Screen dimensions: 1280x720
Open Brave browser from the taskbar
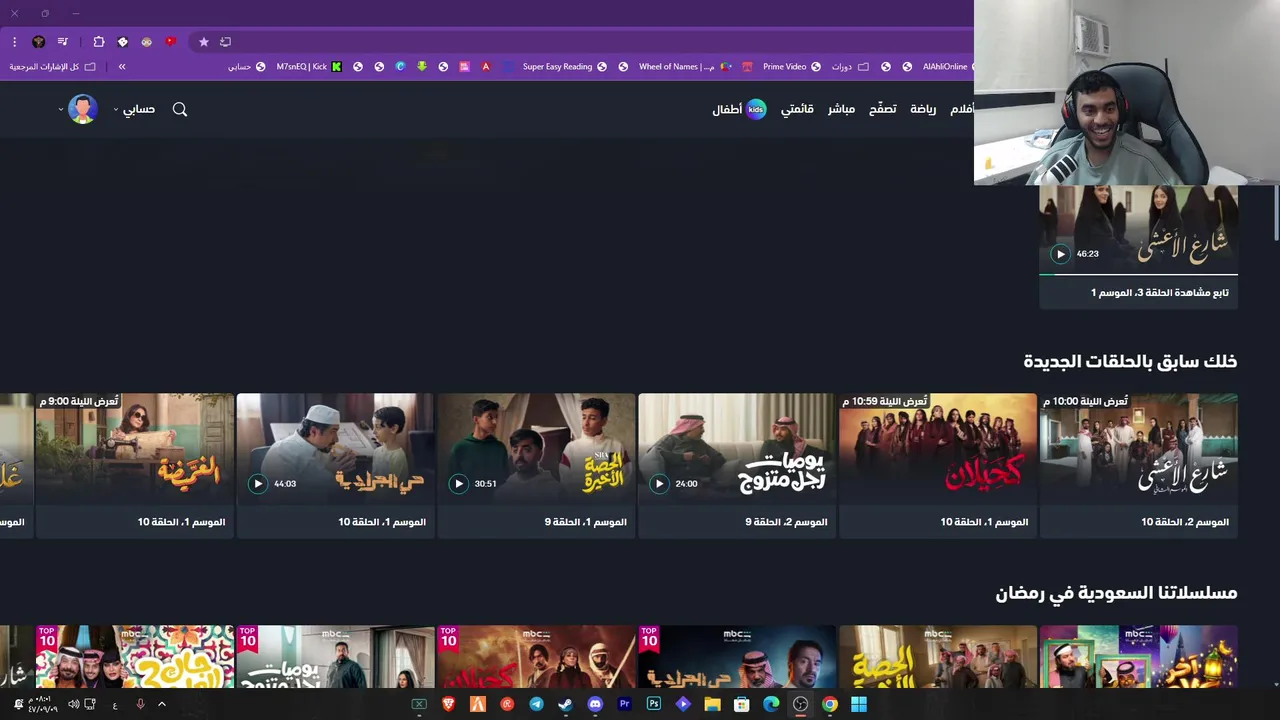[449, 704]
